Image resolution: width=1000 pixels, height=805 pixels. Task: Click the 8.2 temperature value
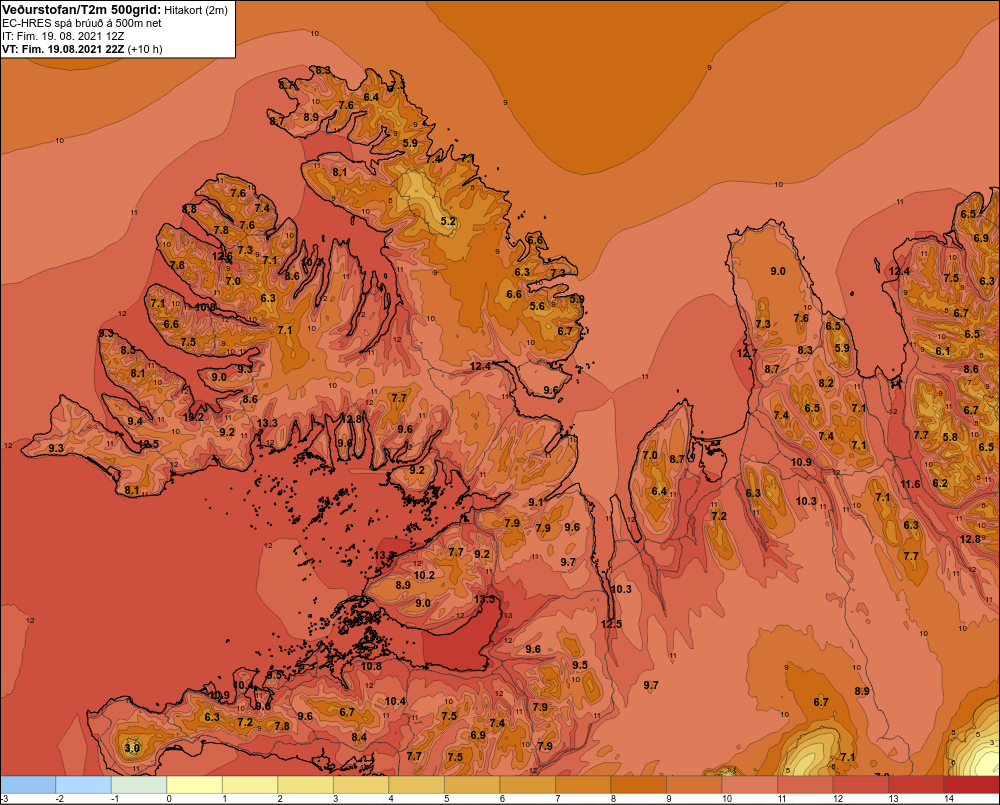[x=826, y=383]
